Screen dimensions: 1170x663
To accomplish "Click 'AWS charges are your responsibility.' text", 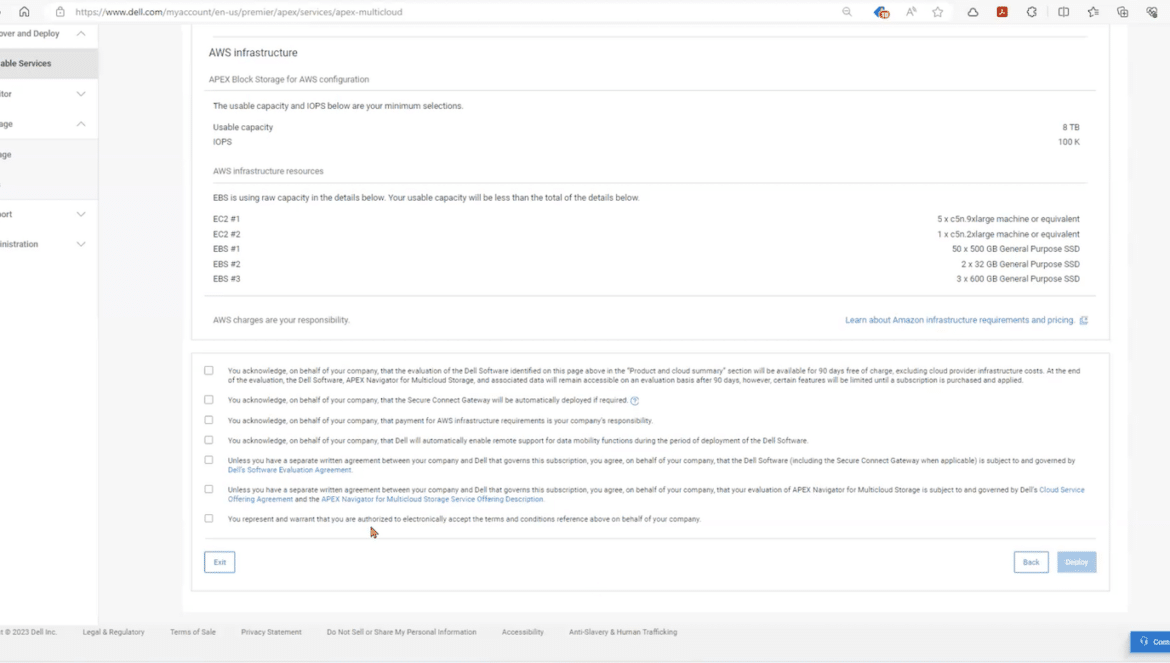I will (x=281, y=320).
